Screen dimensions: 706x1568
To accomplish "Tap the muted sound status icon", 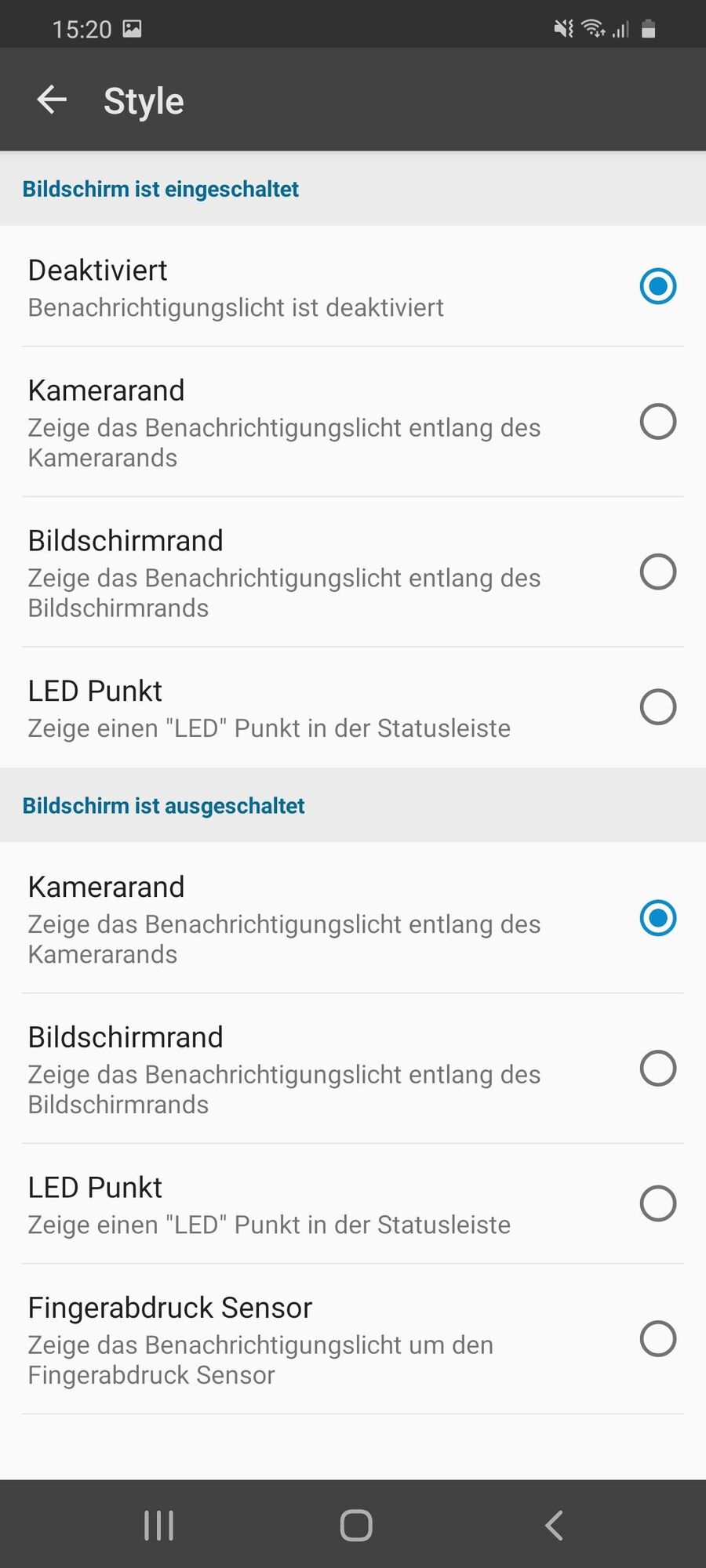I will tap(563, 29).
